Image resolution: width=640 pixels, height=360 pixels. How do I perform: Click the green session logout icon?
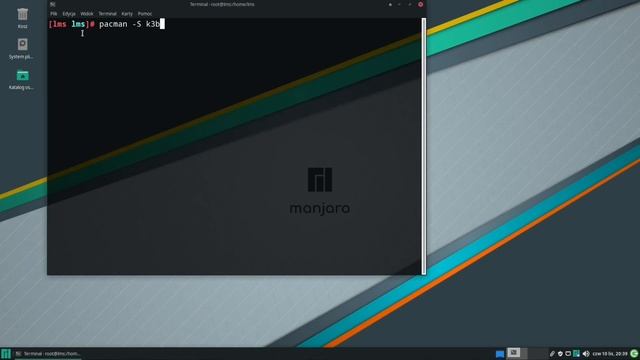[x=634, y=353]
